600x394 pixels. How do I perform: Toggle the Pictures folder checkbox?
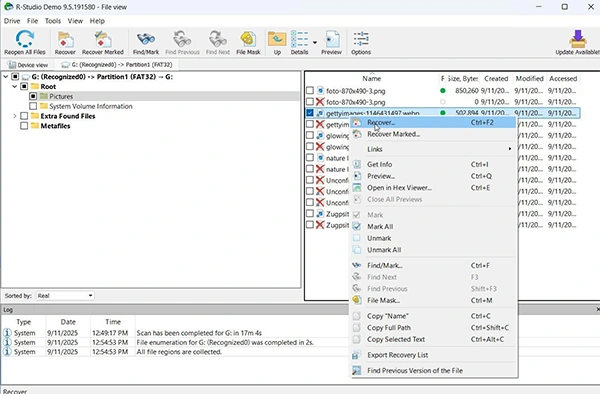33,96
